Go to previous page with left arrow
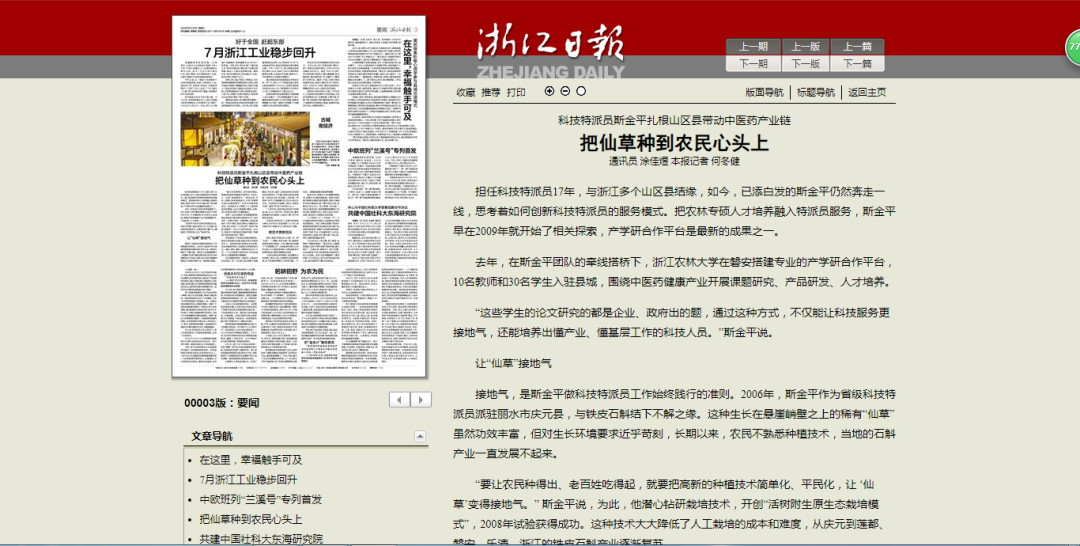1080x546 pixels. [400, 400]
